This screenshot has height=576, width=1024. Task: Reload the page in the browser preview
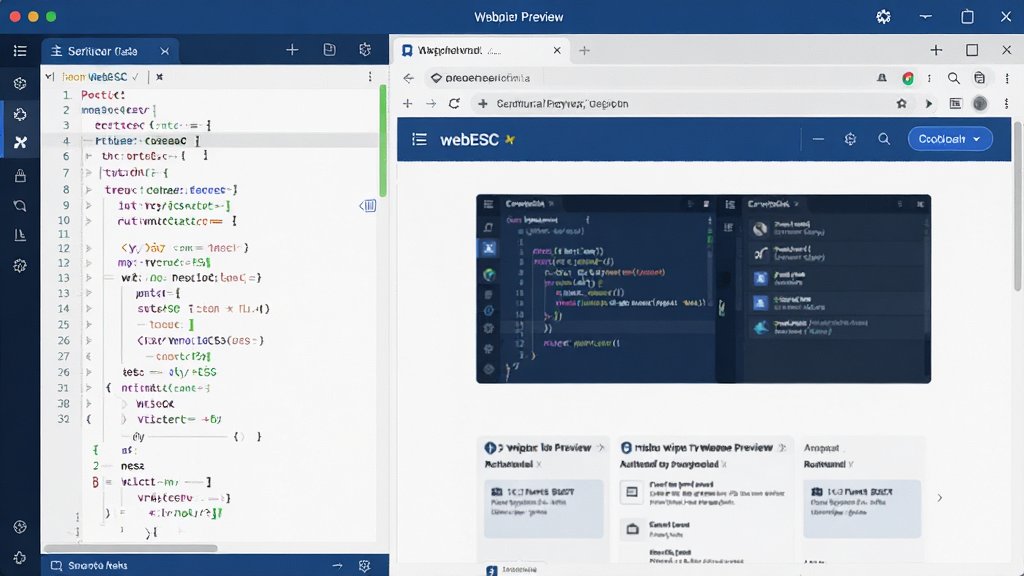(x=455, y=103)
